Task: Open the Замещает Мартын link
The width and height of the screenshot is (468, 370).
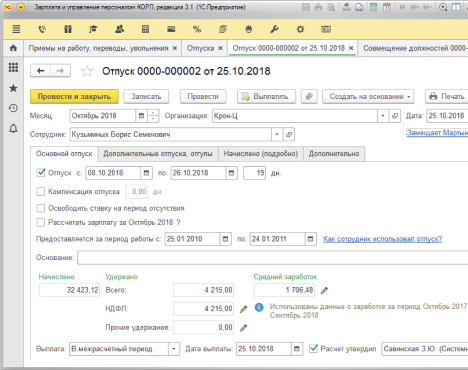Action: (x=437, y=133)
